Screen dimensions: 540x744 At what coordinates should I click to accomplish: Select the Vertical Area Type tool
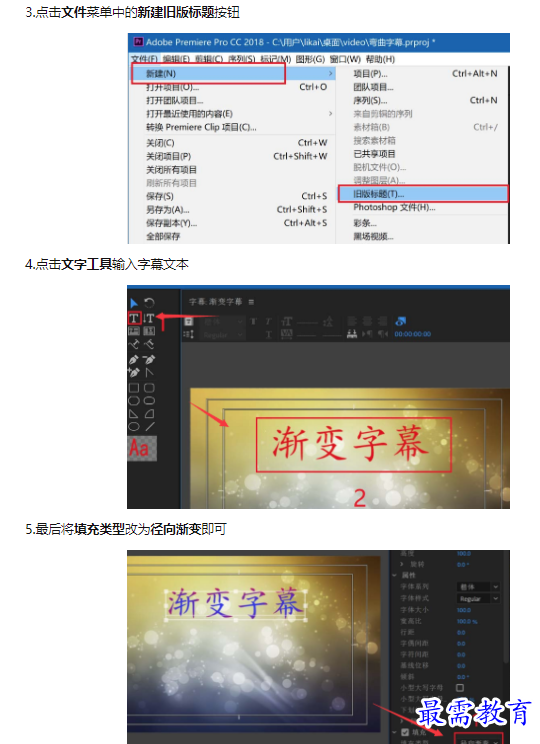pyautogui.click(x=149, y=331)
